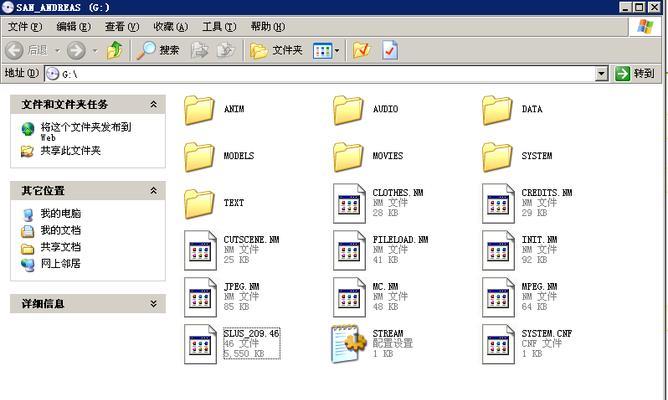Select the AUDIO folder icon
Image resolution: width=668 pixels, height=400 pixels.
pyautogui.click(x=348, y=110)
